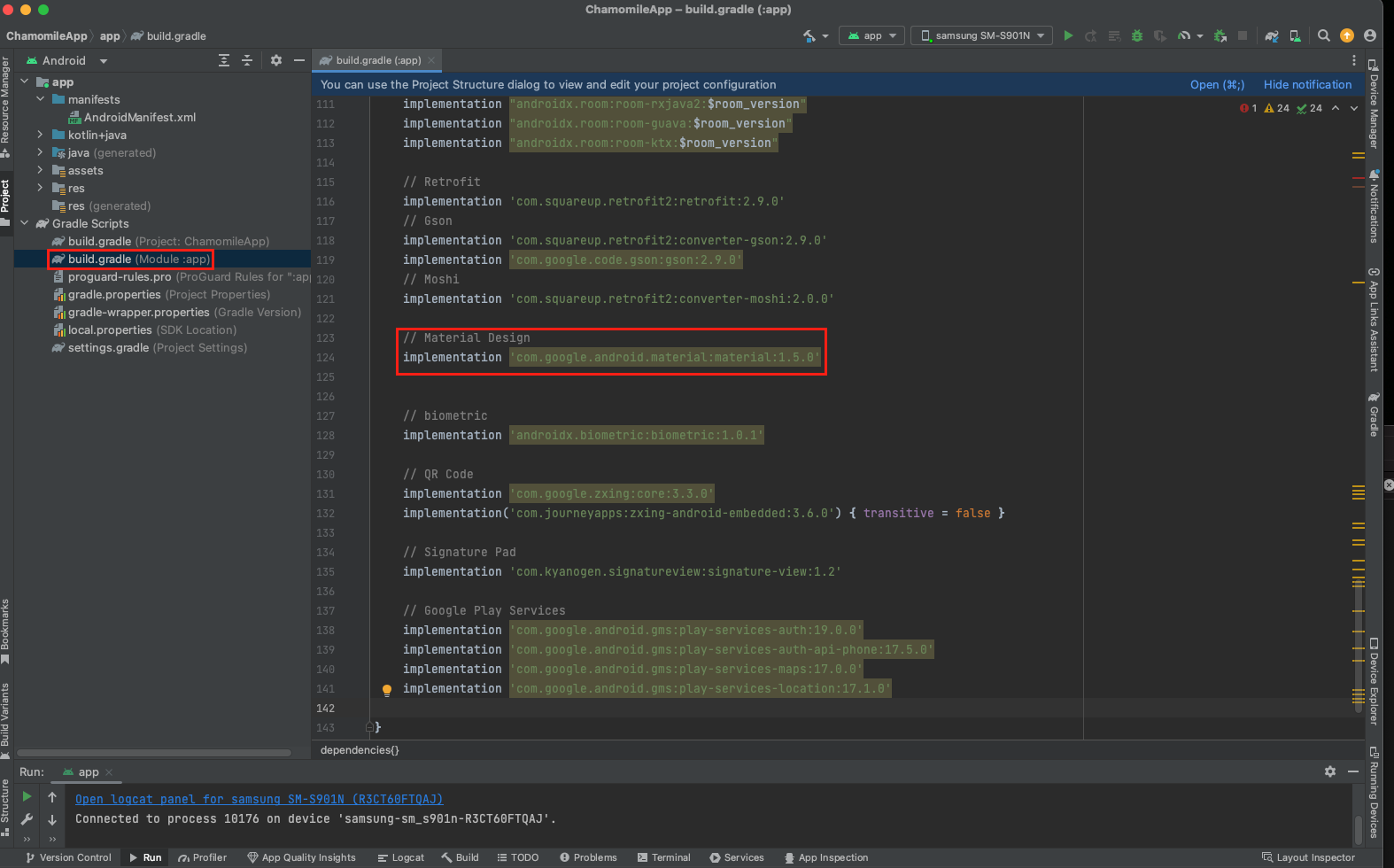1394x868 pixels.
Task: Open the App Inspection tab
Action: [825, 857]
